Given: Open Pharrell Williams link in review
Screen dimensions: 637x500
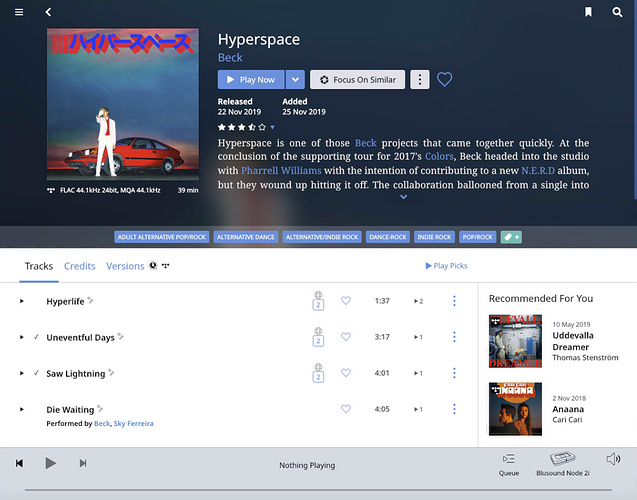Looking at the screenshot, I should tap(281, 171).
